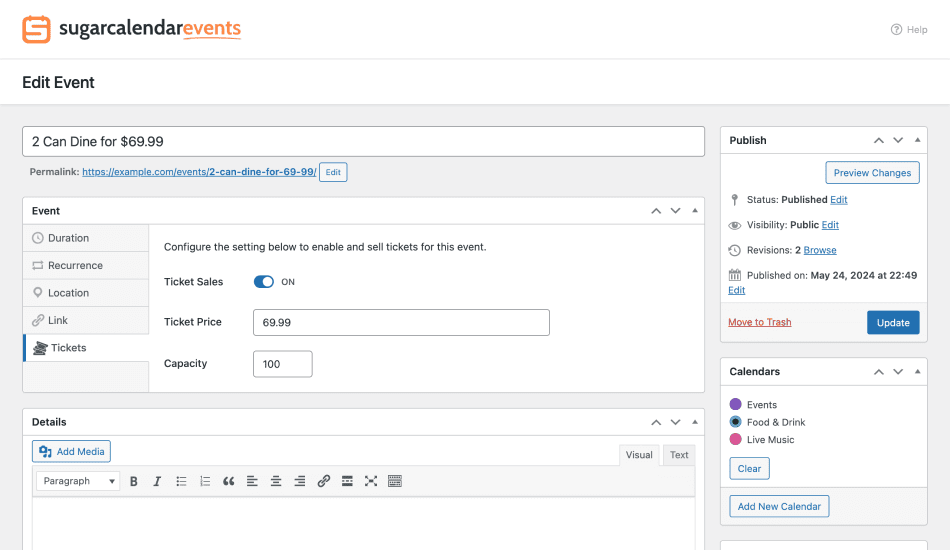The width and height of the screenshot is (950, 550).
Task: Select the Events calendar option
Action: tap(736, 405)
